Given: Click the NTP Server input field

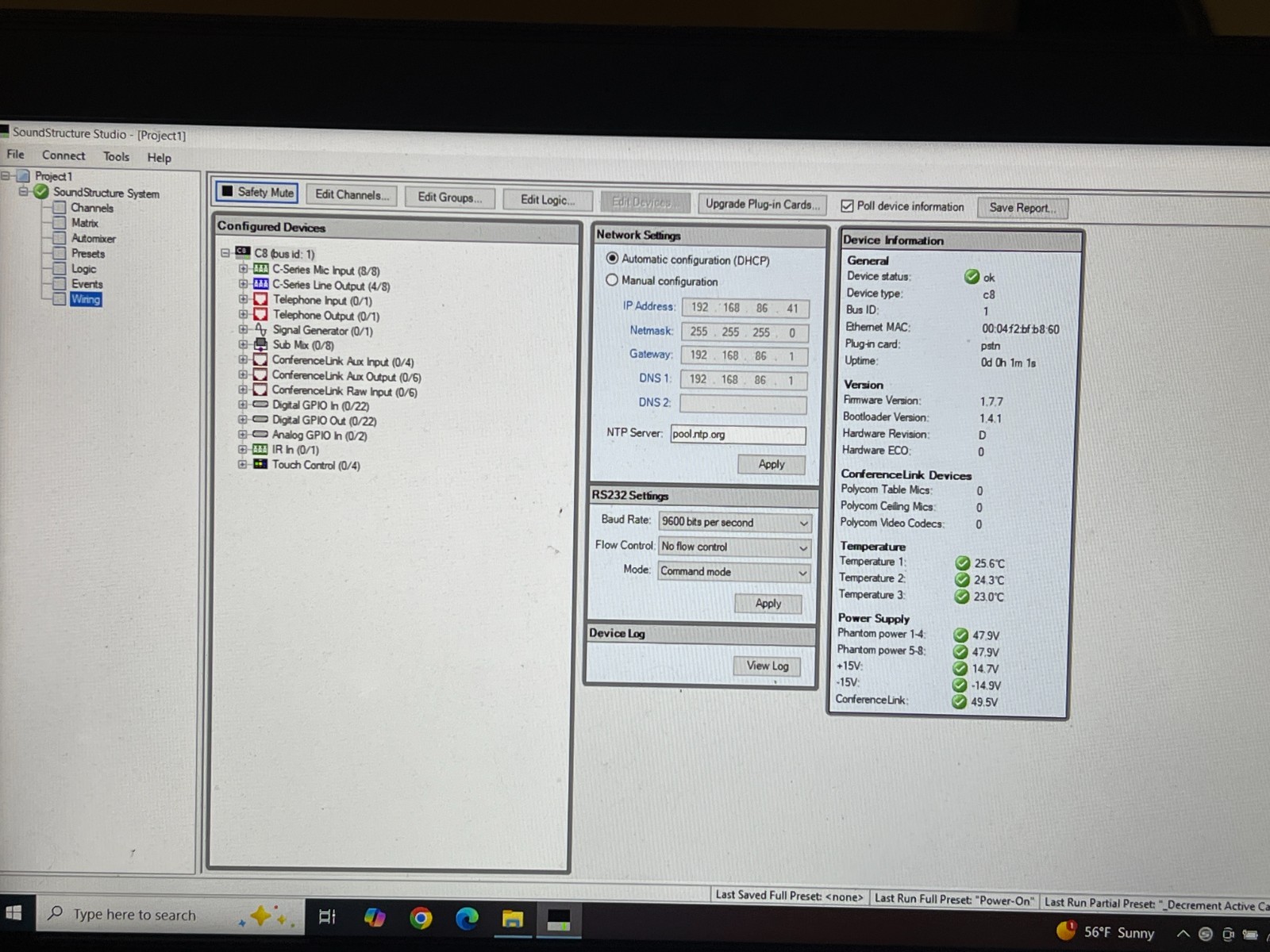Looking at the screenshot, I should [737, 434].
